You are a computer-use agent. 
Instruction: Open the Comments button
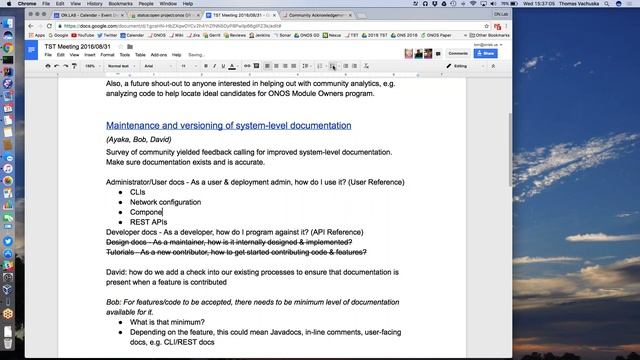pos(458,53)
